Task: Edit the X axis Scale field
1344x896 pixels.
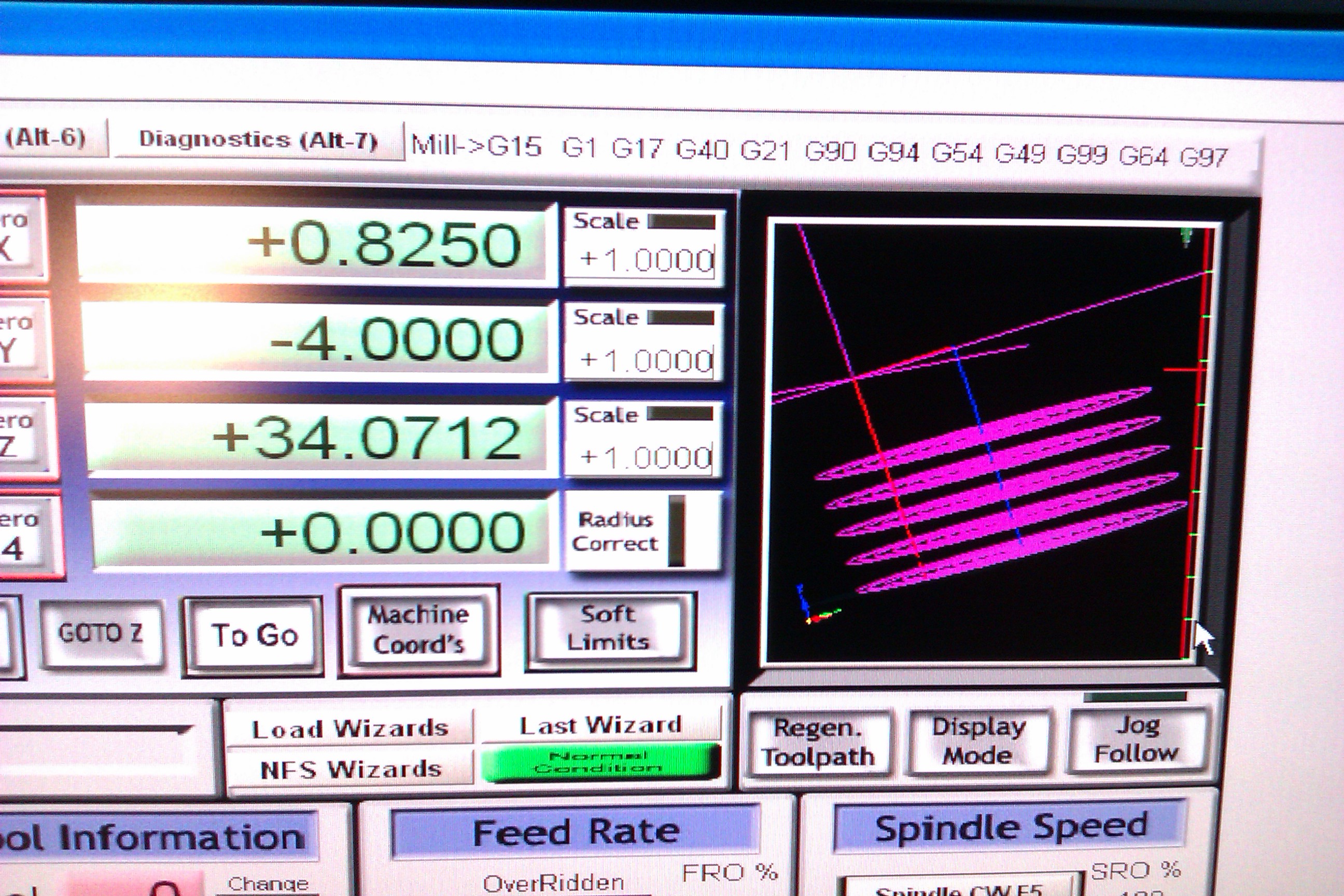Action: pyautogui.click(x=646, y=261)
